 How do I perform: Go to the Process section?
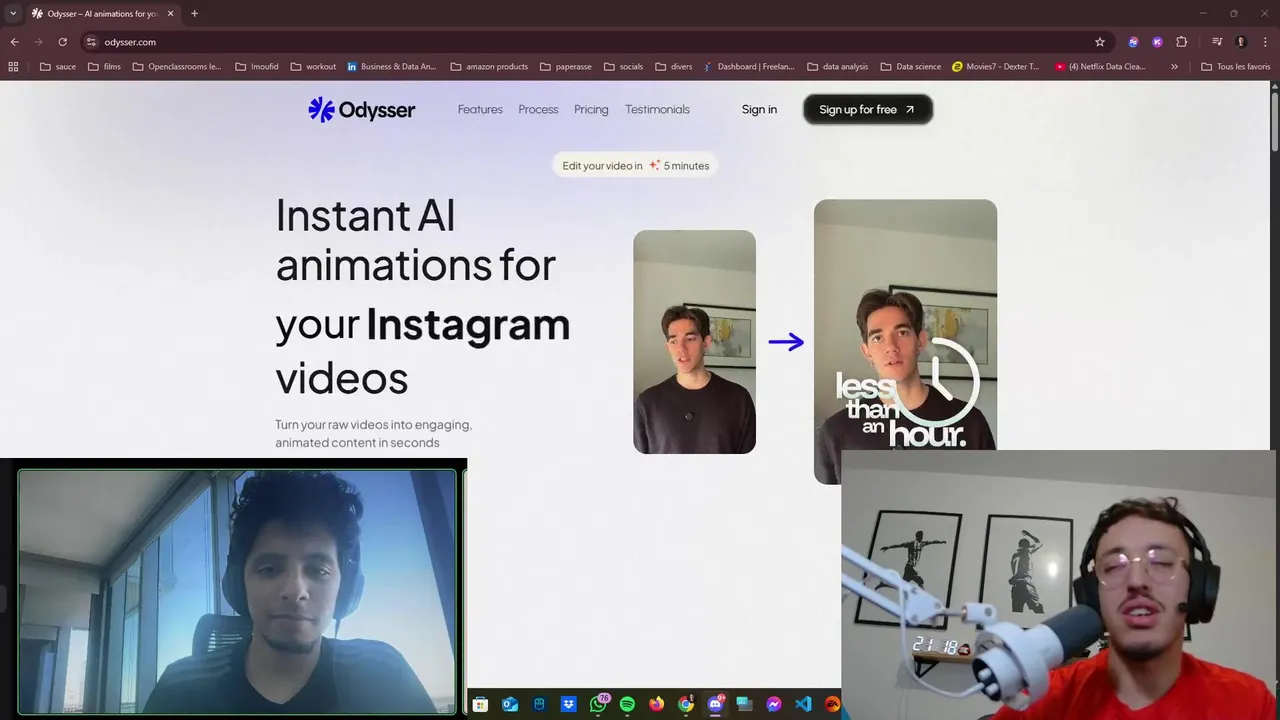coord(538,109)
